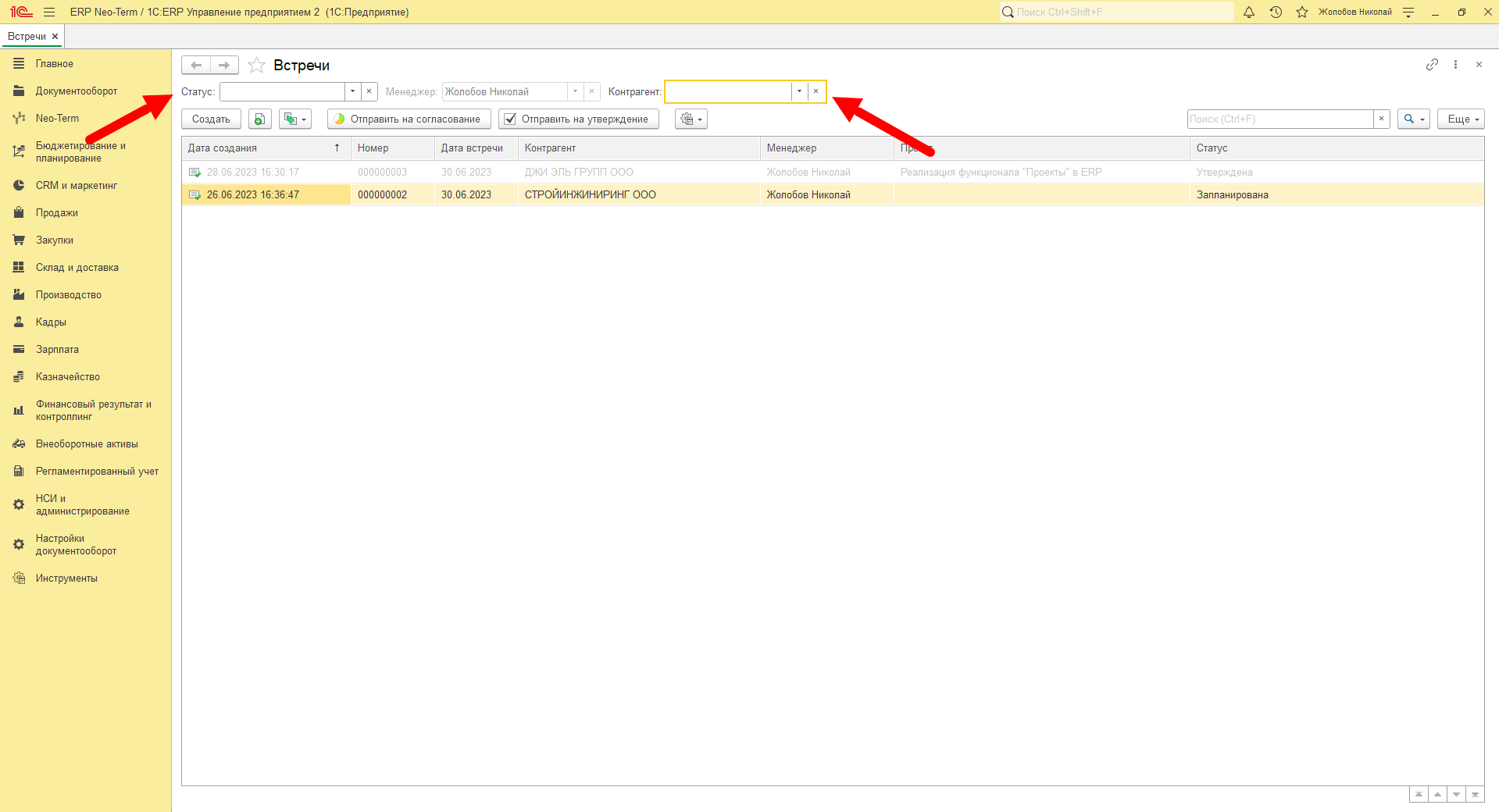Open Продажи section
This screenshot has width=1499, height=812.
[57, 213]
